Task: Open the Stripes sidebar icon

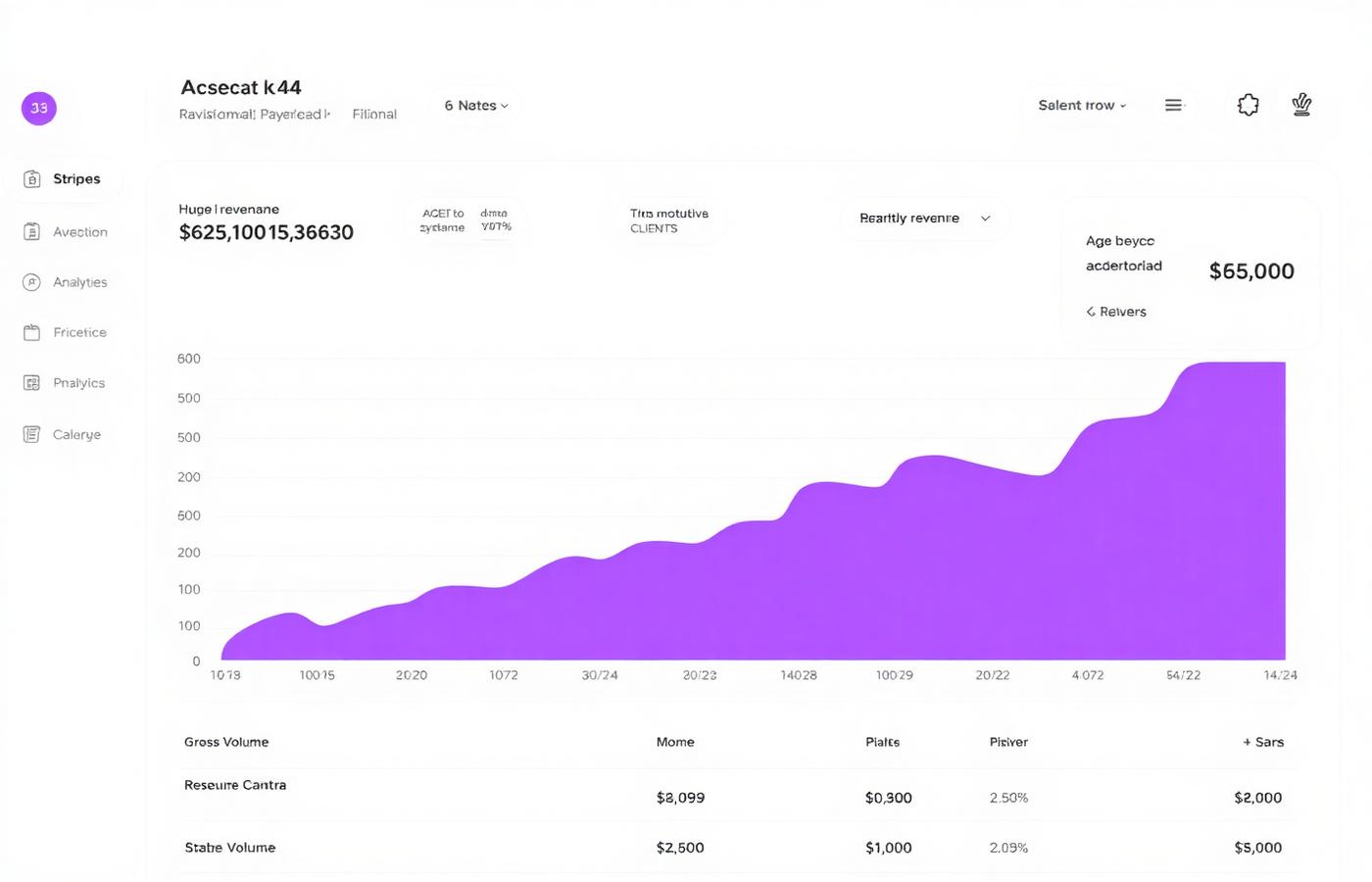Action: [x=32, y=178]
